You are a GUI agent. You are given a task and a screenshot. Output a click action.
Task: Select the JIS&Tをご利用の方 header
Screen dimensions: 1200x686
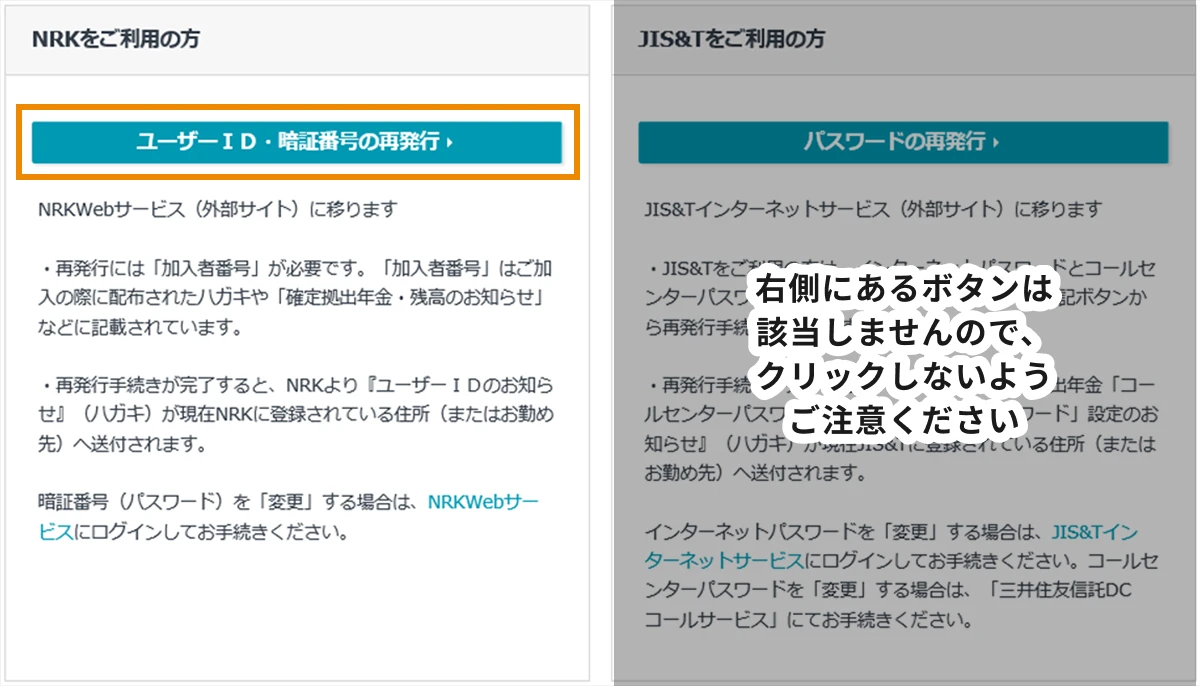pos(735,37)
